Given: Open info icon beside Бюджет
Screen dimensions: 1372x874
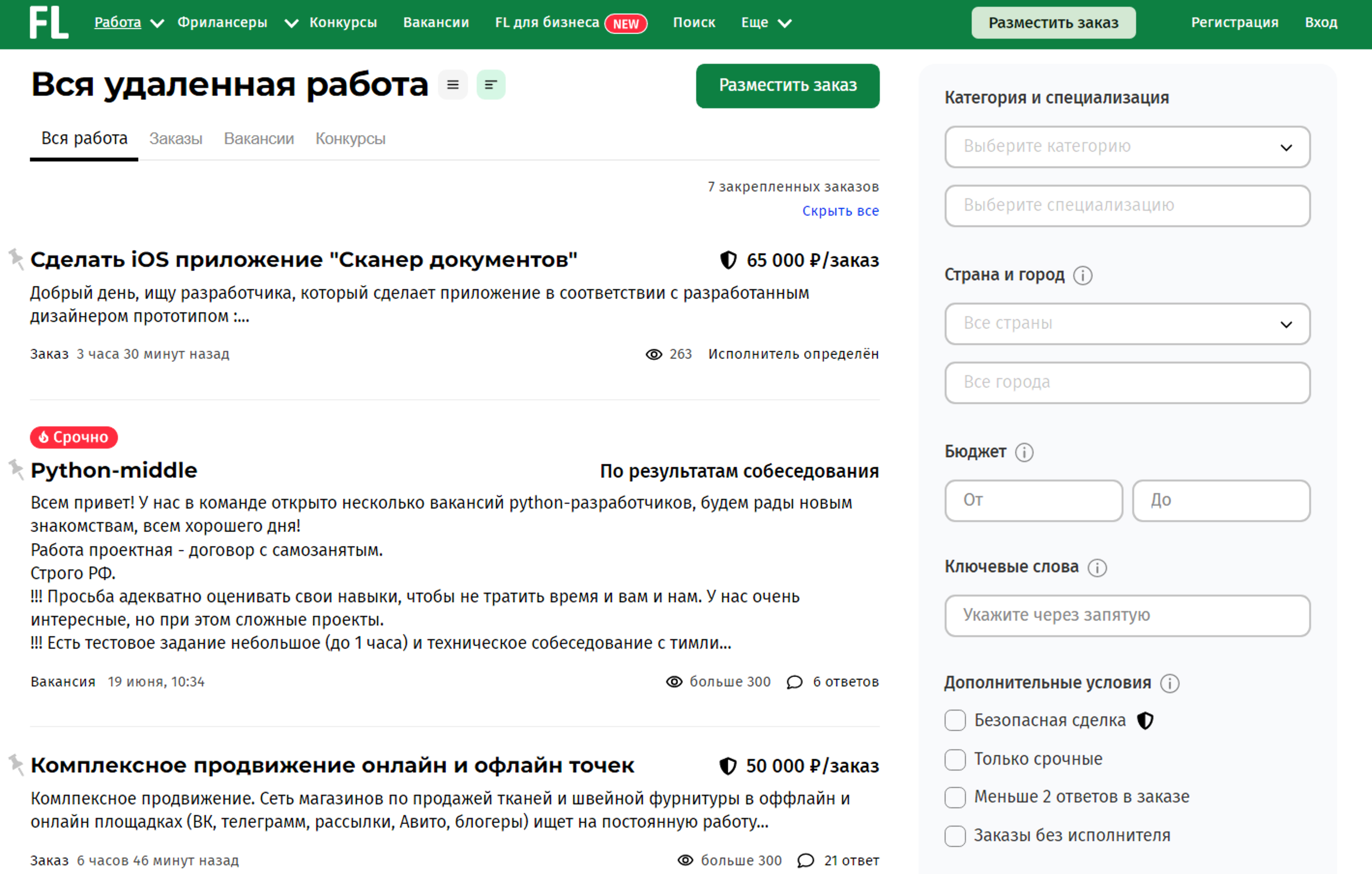Looking at the screenshot, I should coord(1024,452).
